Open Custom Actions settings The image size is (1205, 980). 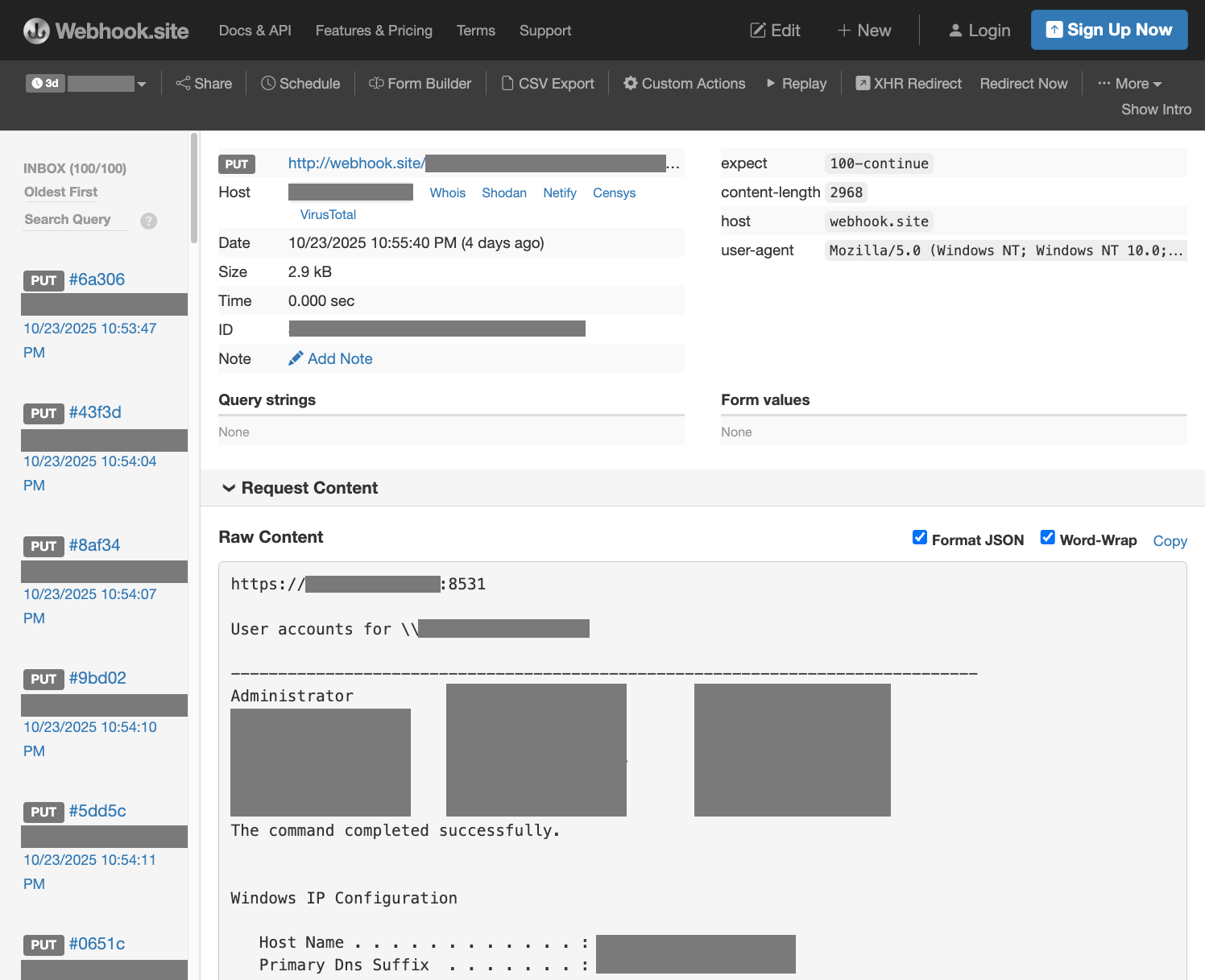pos(683,83)
